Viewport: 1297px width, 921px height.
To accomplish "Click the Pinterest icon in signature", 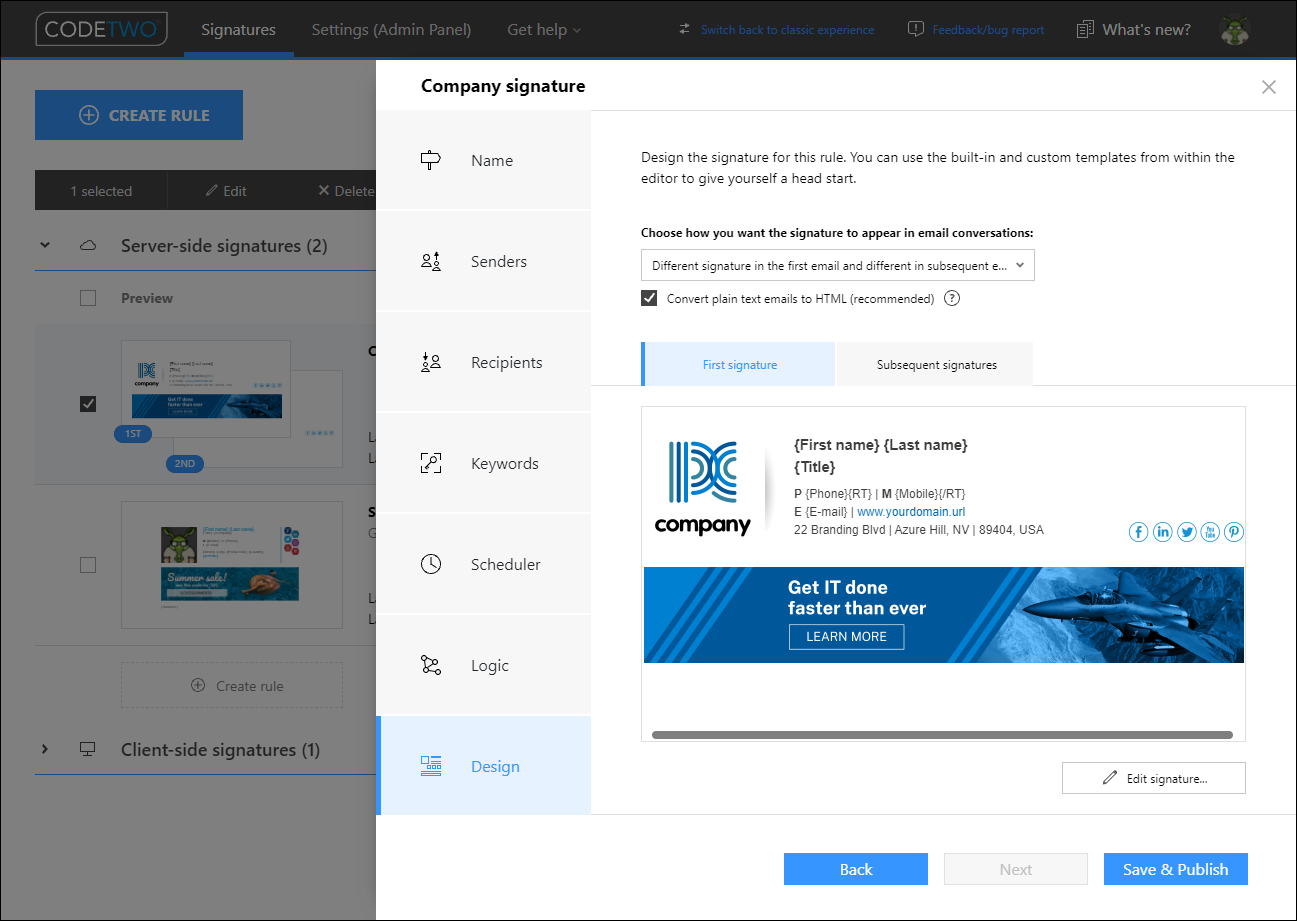I will (x=1235, y=532).
